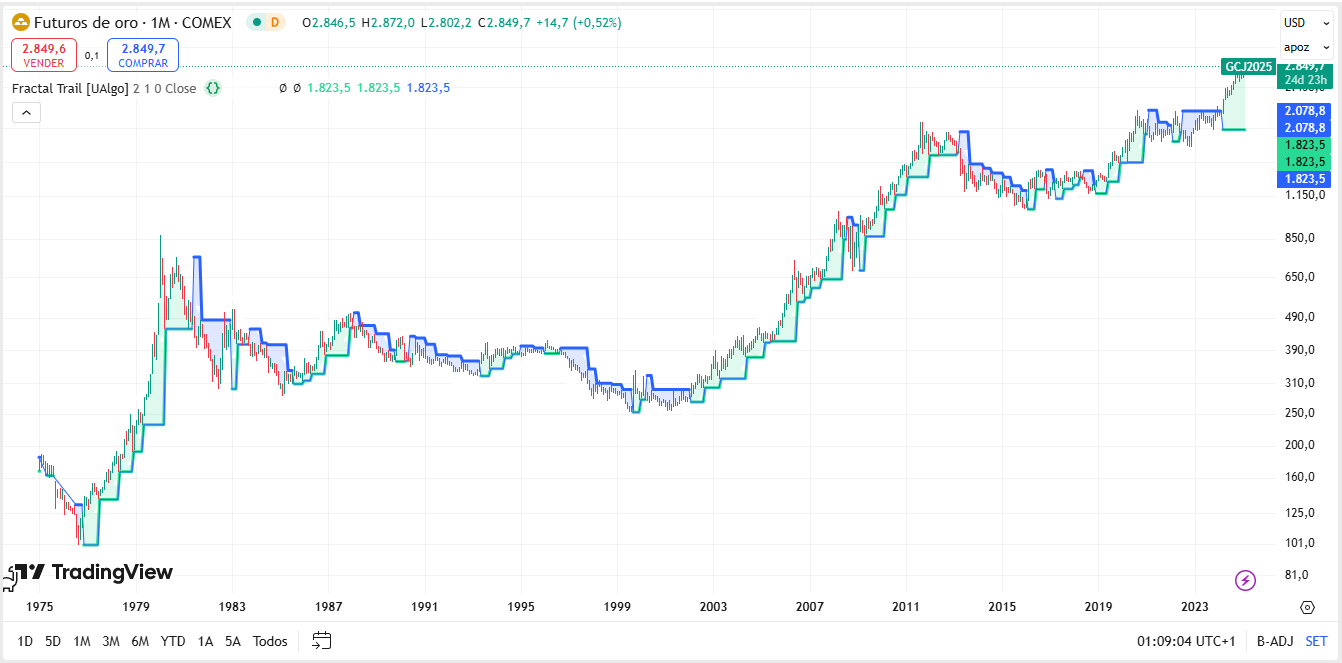Click the gold futures symbol logo

[x=19, y=22]
